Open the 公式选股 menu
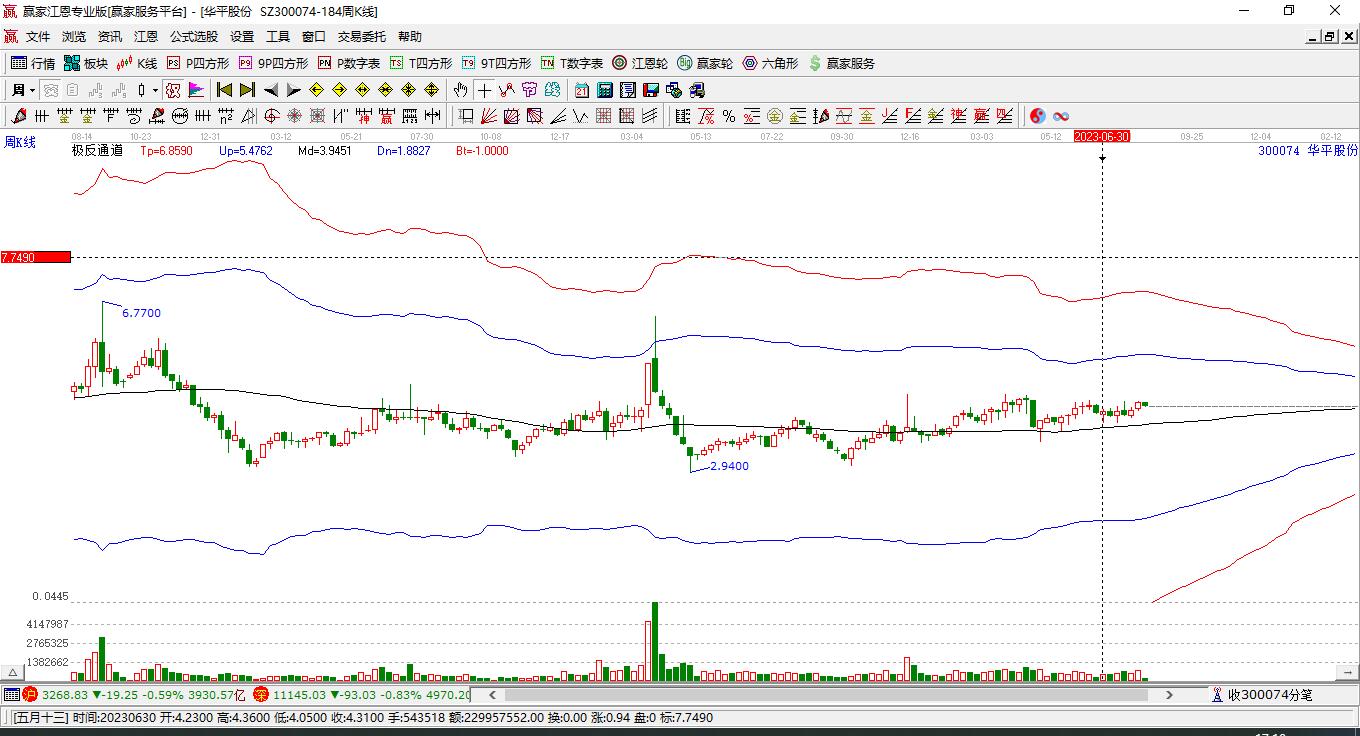Screen dimensions: 1360x736 pyautogui.click(x=193, y=36)
